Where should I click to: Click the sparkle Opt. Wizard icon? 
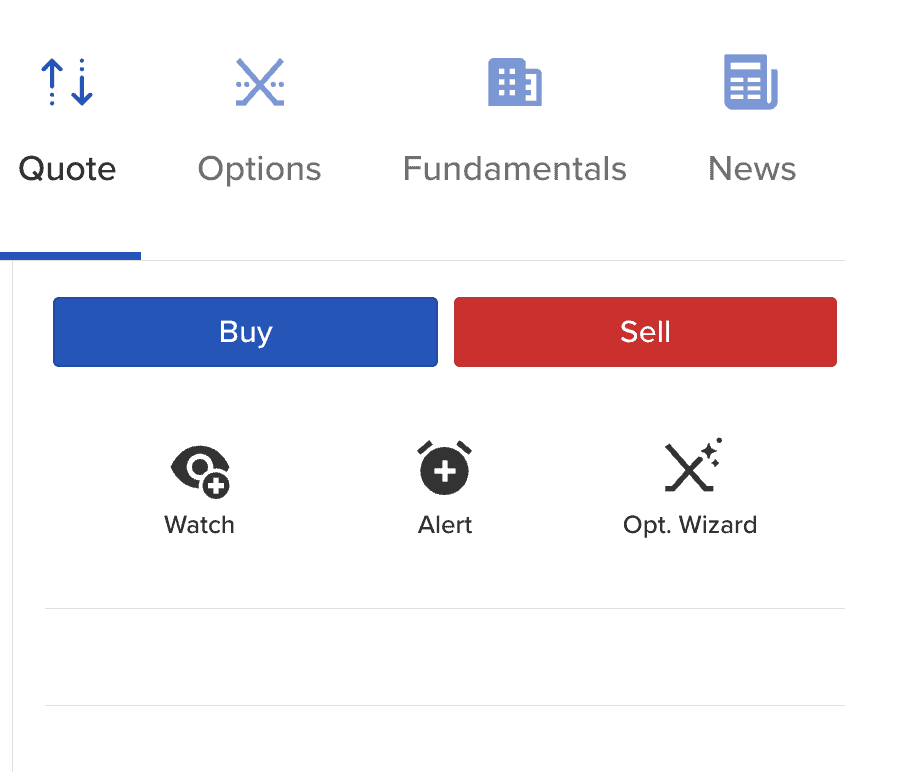tap(691, 466)
